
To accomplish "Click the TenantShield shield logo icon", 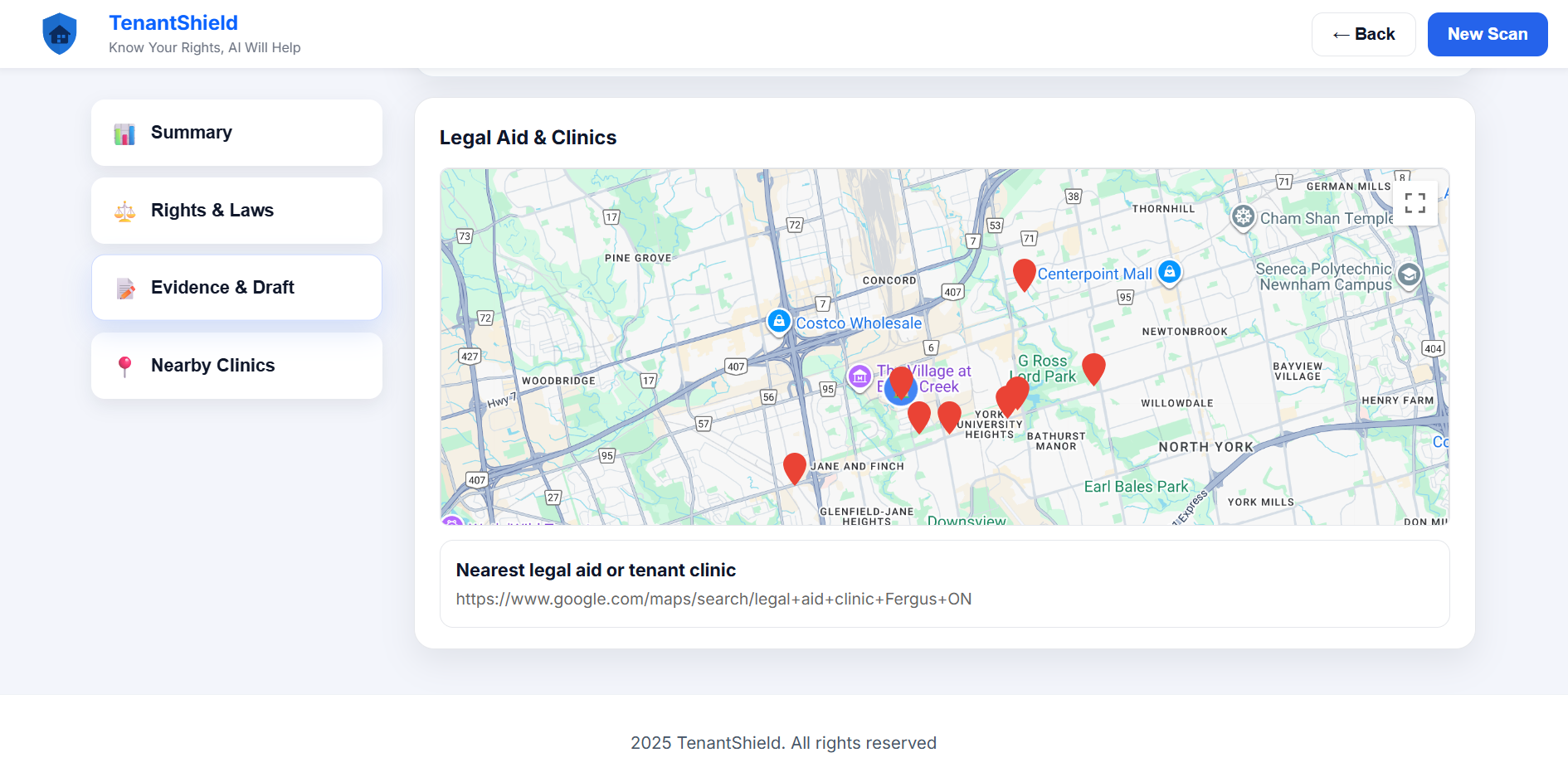I will pyautogui.click(x=60, y=34).
